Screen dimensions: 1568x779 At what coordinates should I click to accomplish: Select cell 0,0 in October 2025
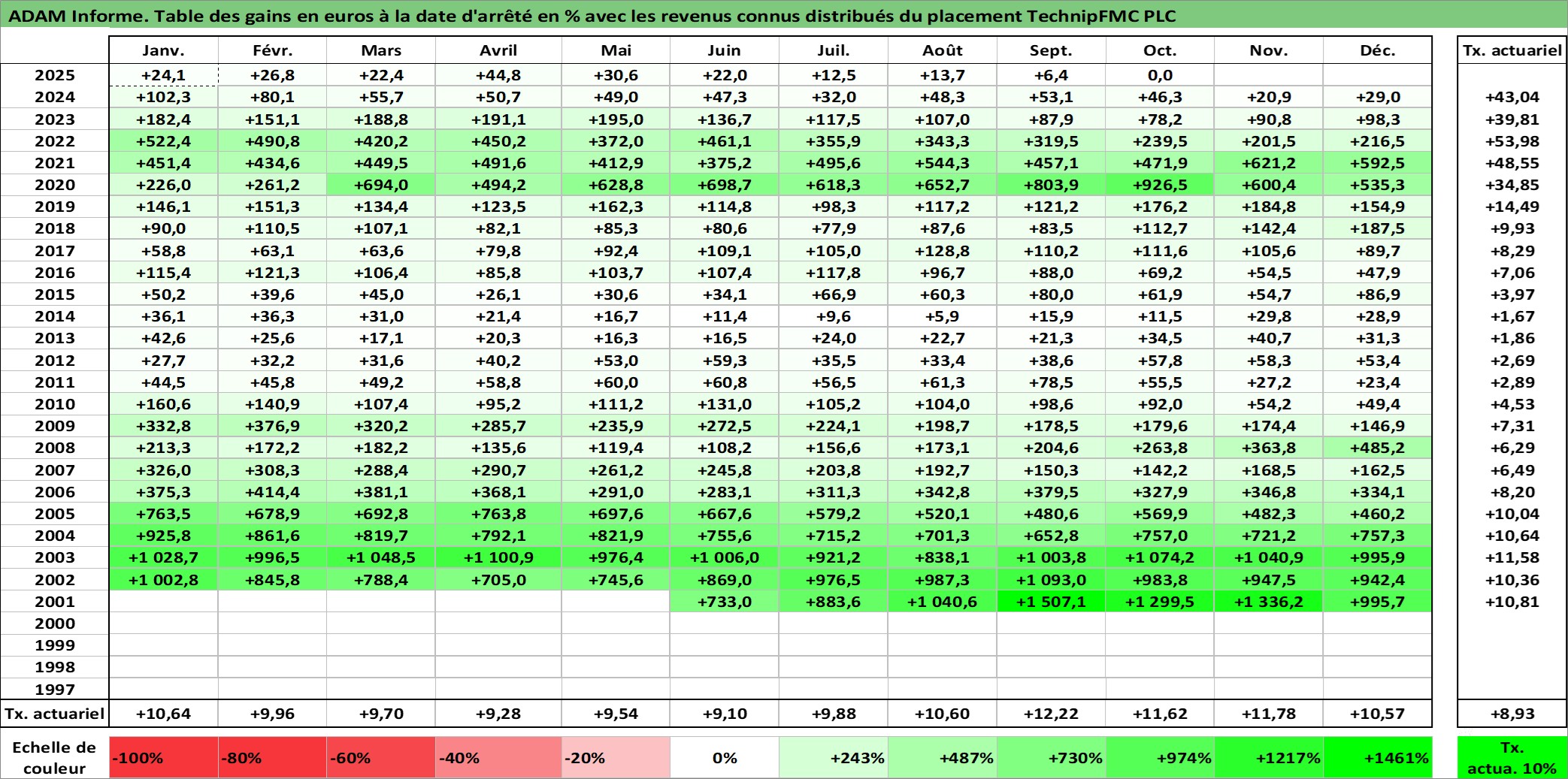tap(1160, 75)
